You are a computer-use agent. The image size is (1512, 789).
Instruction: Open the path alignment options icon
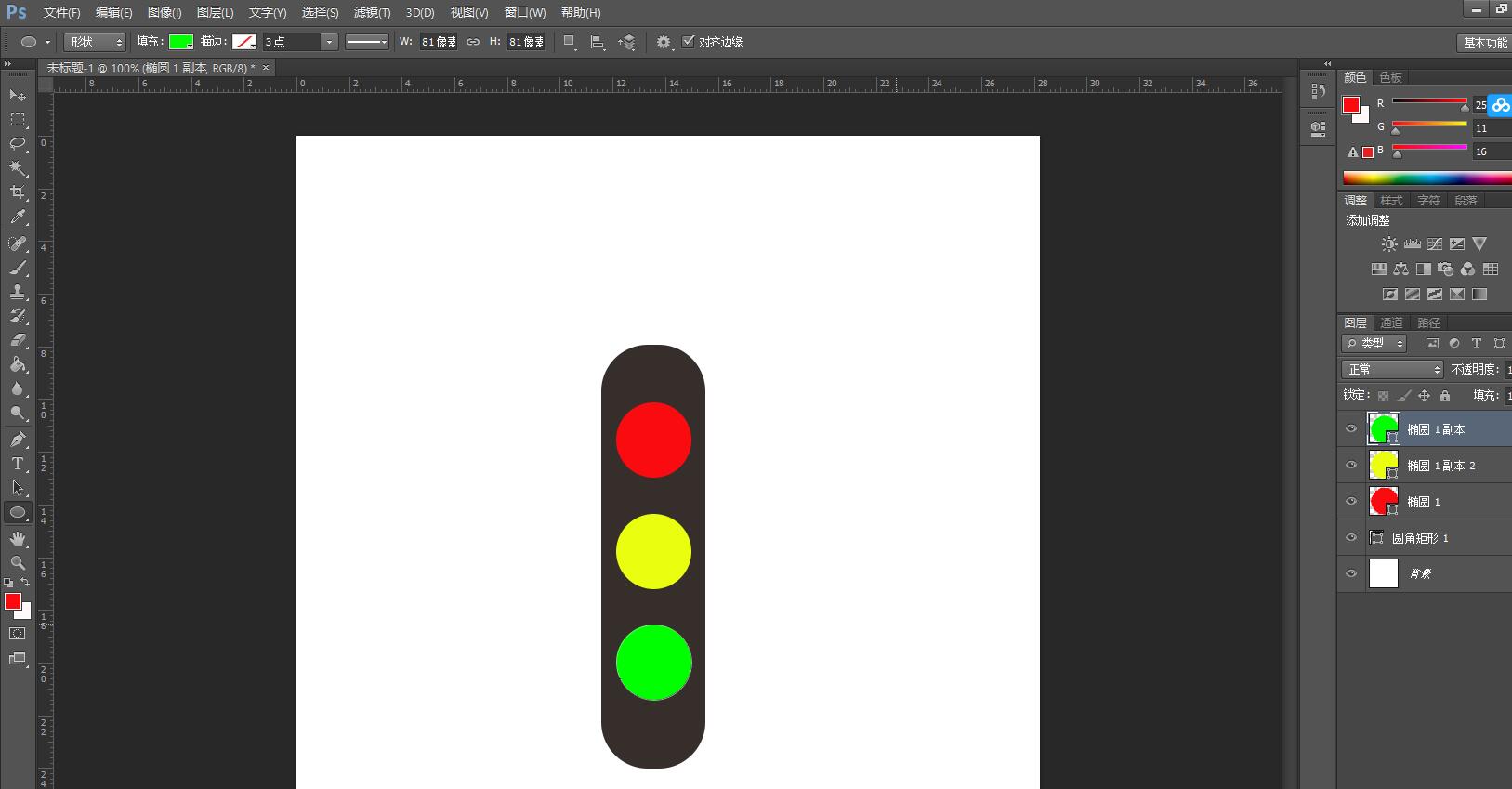pos(598,42)
